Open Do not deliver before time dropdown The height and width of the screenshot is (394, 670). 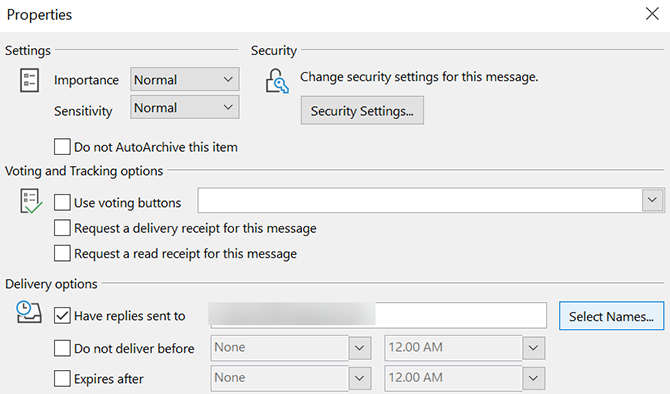533,348
